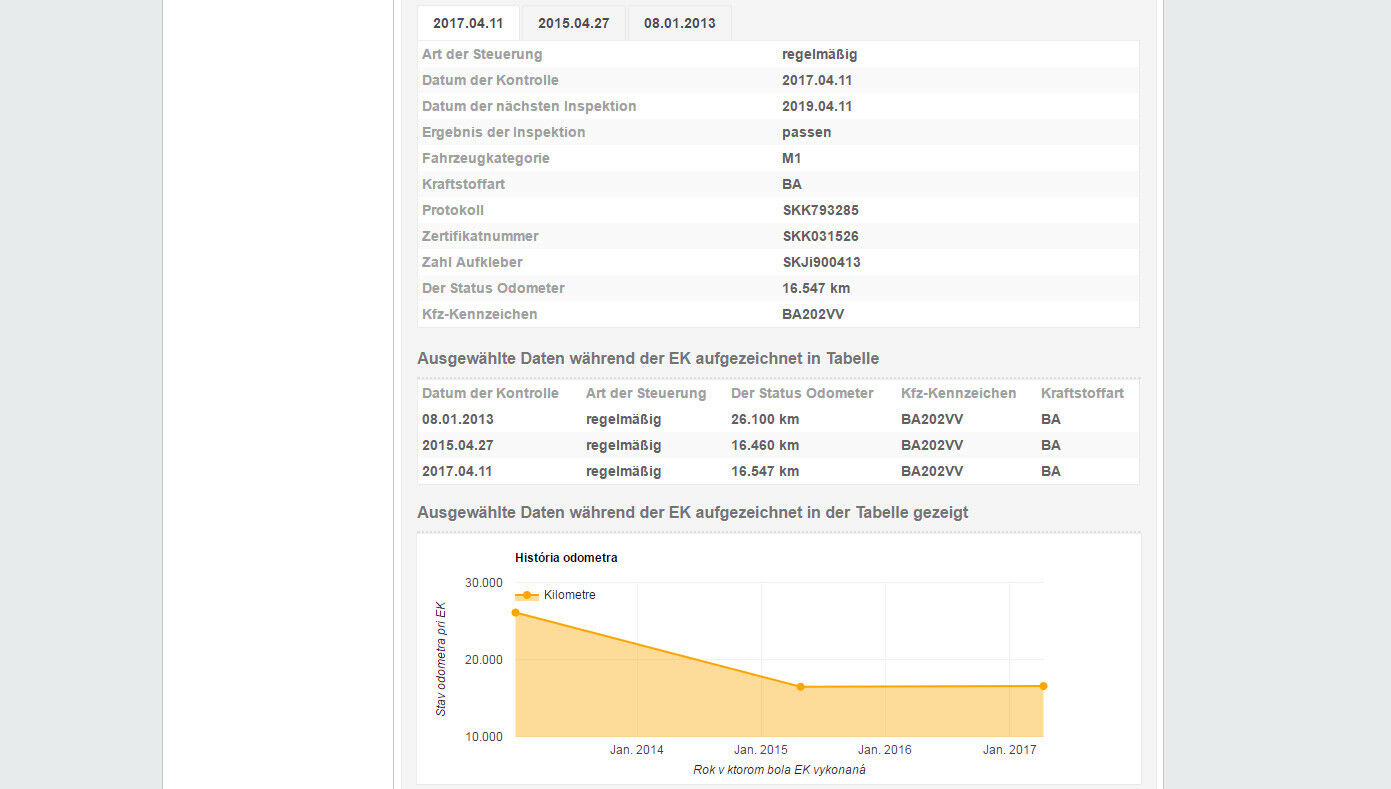Switch to the 2015.04.27 tab
Screen dimensions: 1391x789
point(573,22)
